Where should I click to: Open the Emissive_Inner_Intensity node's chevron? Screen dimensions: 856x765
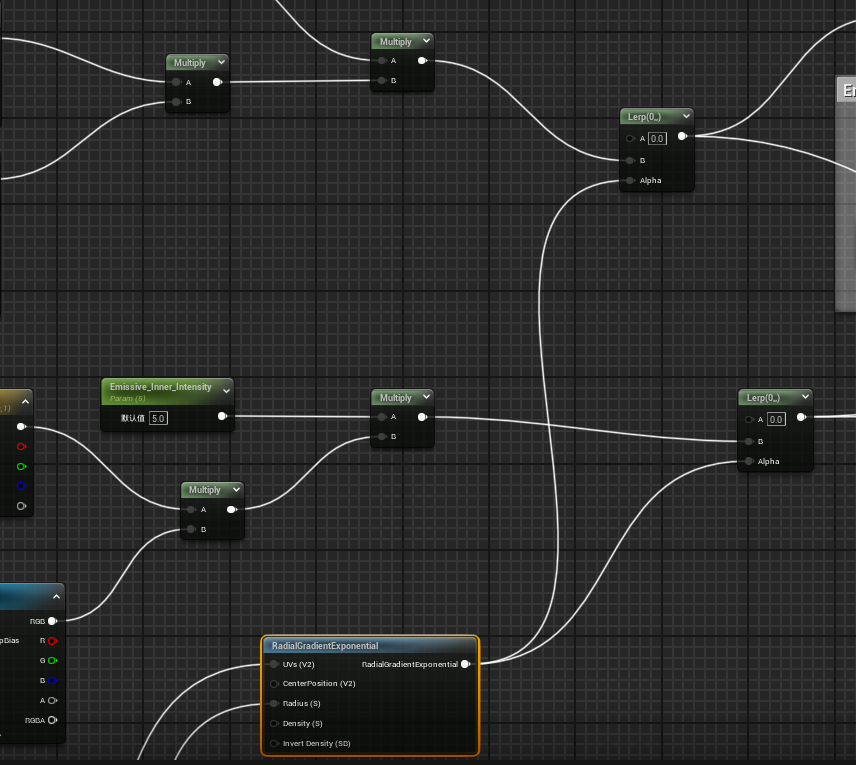[x=226, y=390]
